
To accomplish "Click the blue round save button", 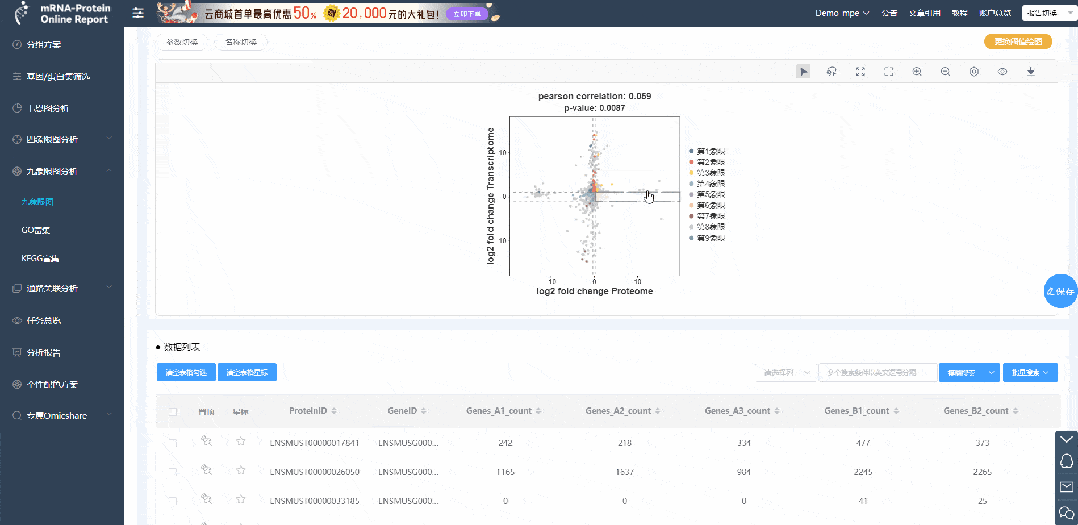I will pyautogui.click(x=1060, y=291).
